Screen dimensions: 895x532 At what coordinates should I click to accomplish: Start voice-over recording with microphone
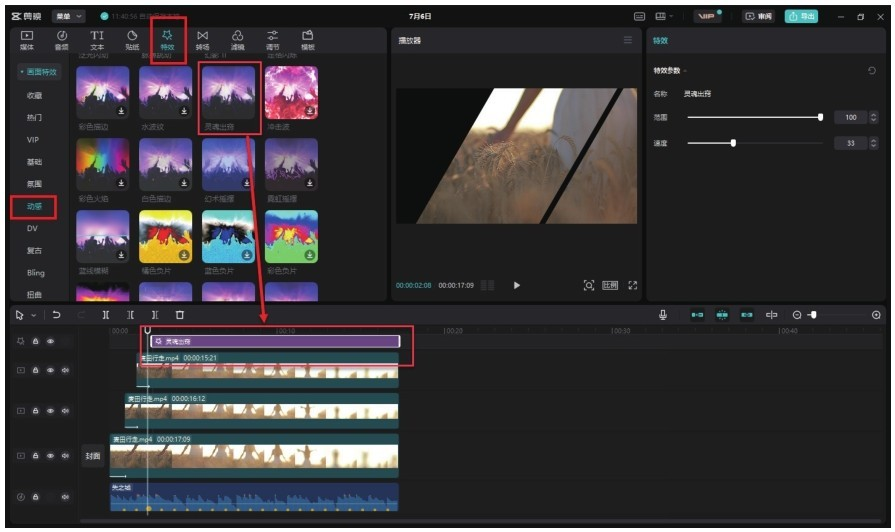click(663, 315)
